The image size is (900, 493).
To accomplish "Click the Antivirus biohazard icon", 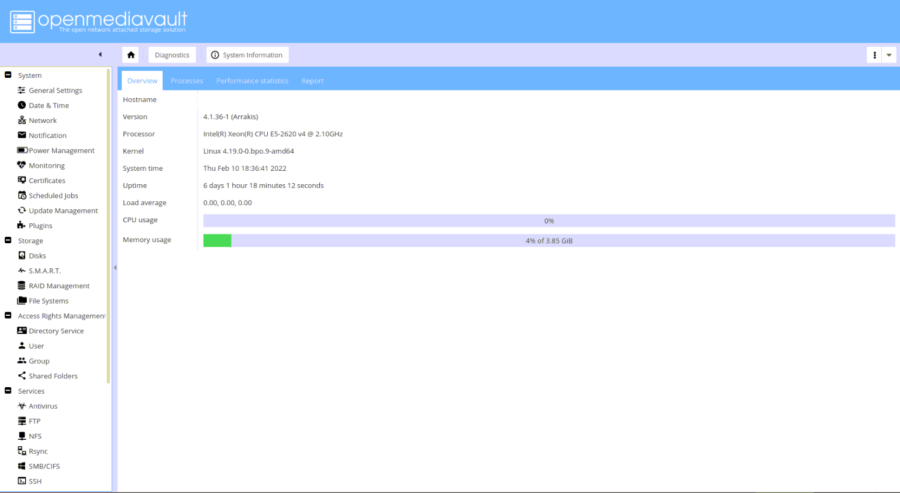I will [22, 406].
